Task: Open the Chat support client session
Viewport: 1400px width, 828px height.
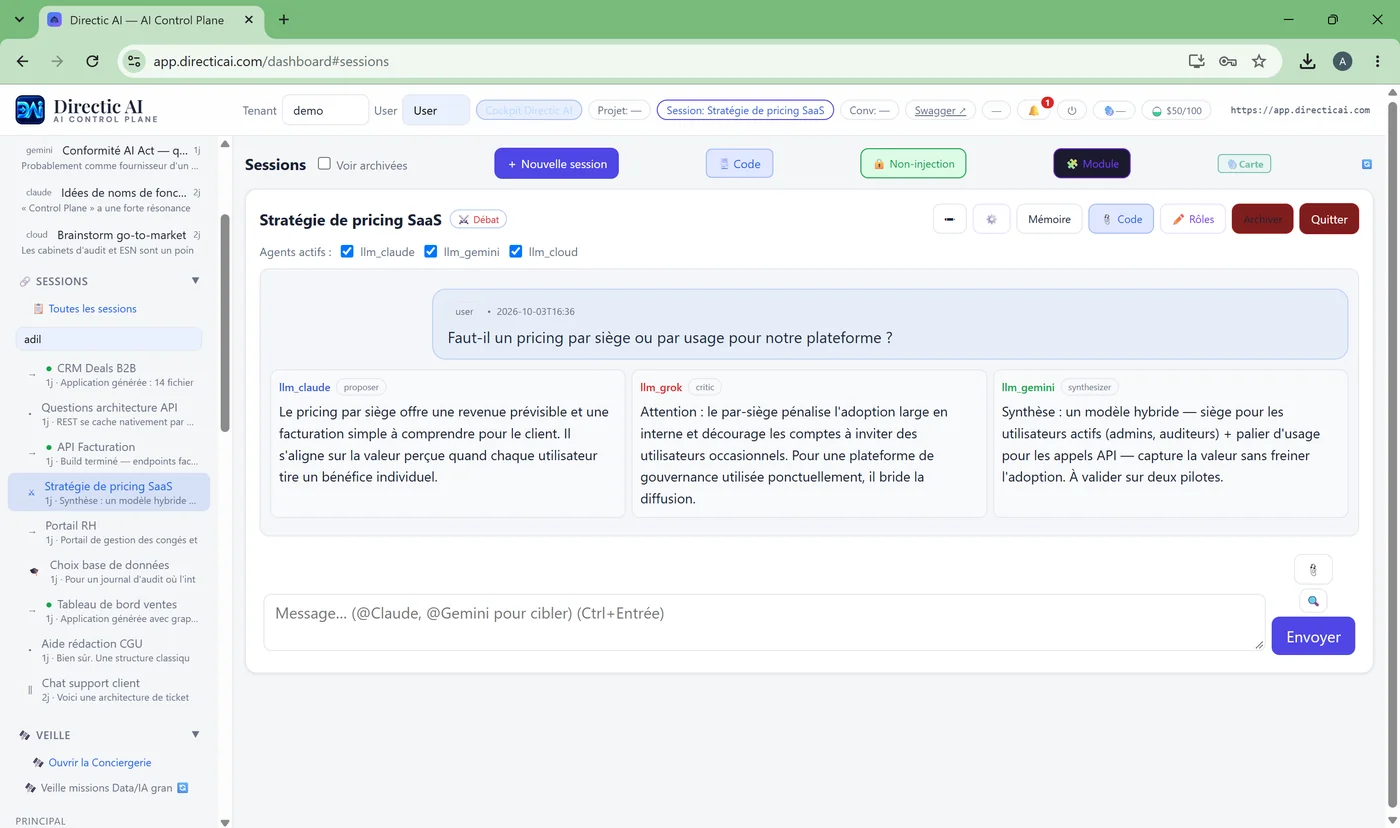Action: tap(109, 689)
